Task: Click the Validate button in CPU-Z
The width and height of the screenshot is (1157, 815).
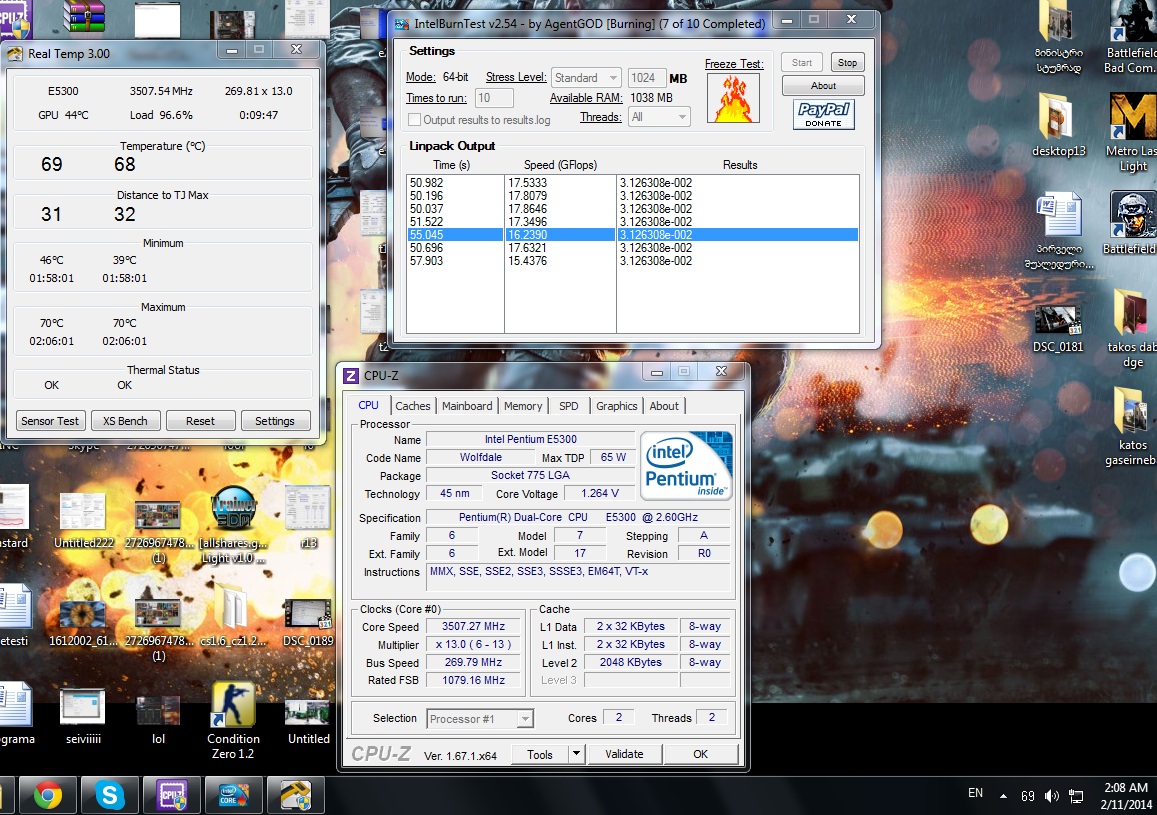Action: click(x=624, y=754)
